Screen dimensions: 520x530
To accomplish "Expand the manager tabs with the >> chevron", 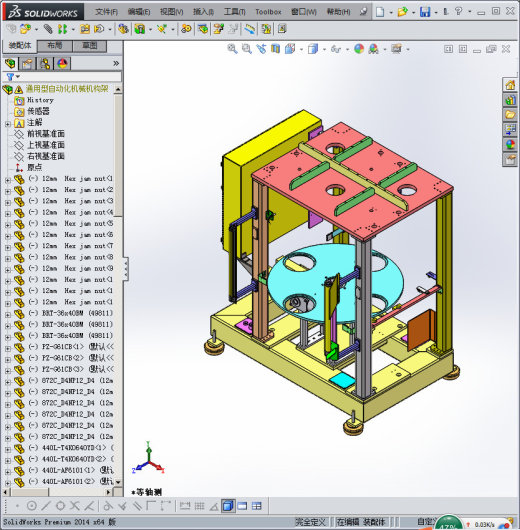I will pos(116,64).
